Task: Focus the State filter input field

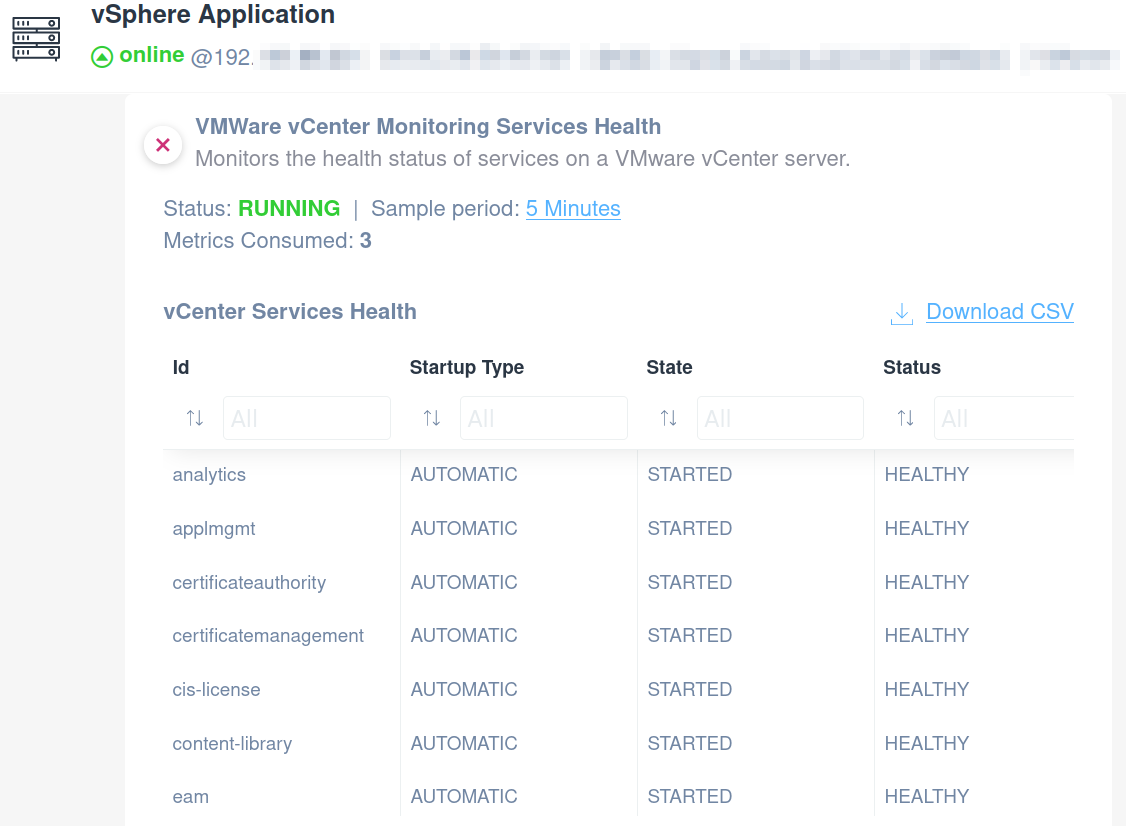Action: coord(780,418)
